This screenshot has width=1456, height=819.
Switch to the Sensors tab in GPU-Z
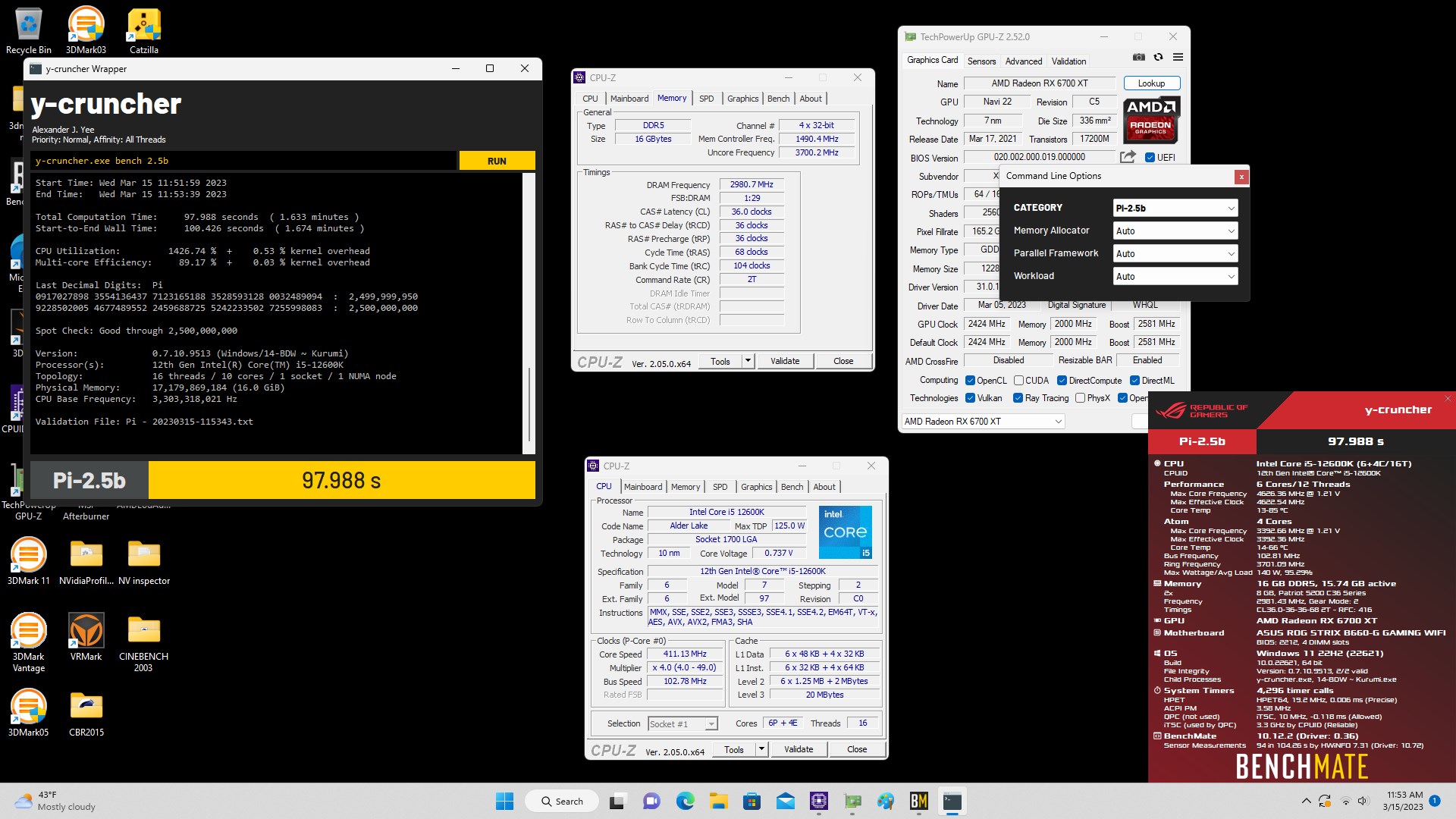click(981, 61)
